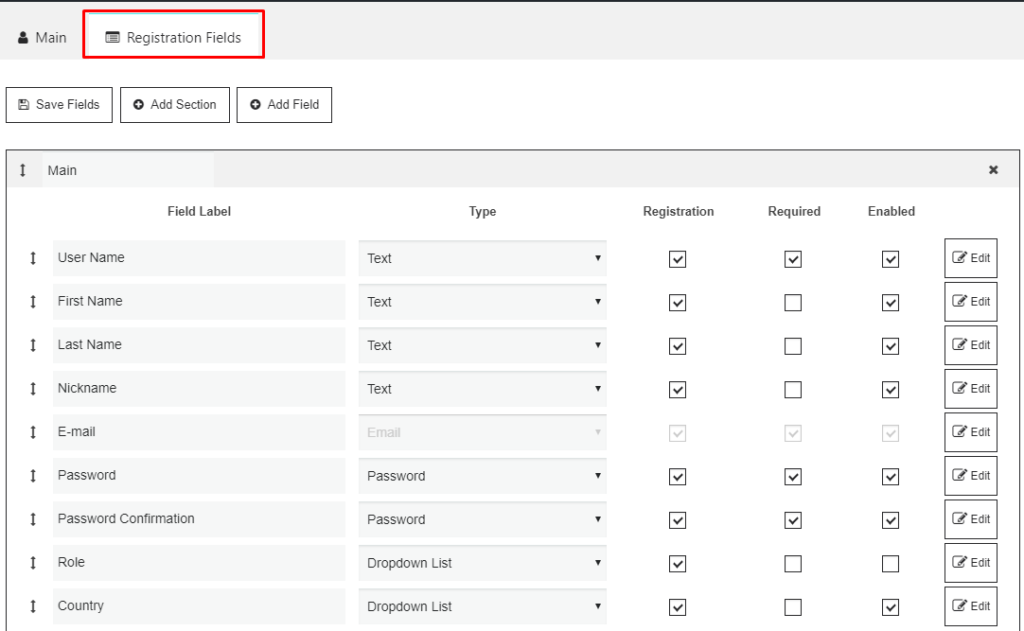Expand the Role field type dropdown
The image size is (1024, 631).
[x=482, y=563]
